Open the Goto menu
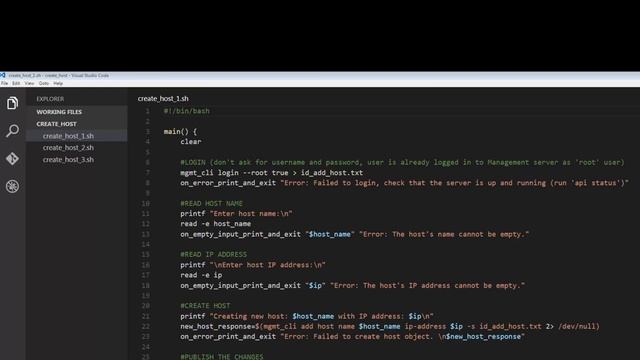The height and width of the screenshot is (360, 640). point(44,83)
